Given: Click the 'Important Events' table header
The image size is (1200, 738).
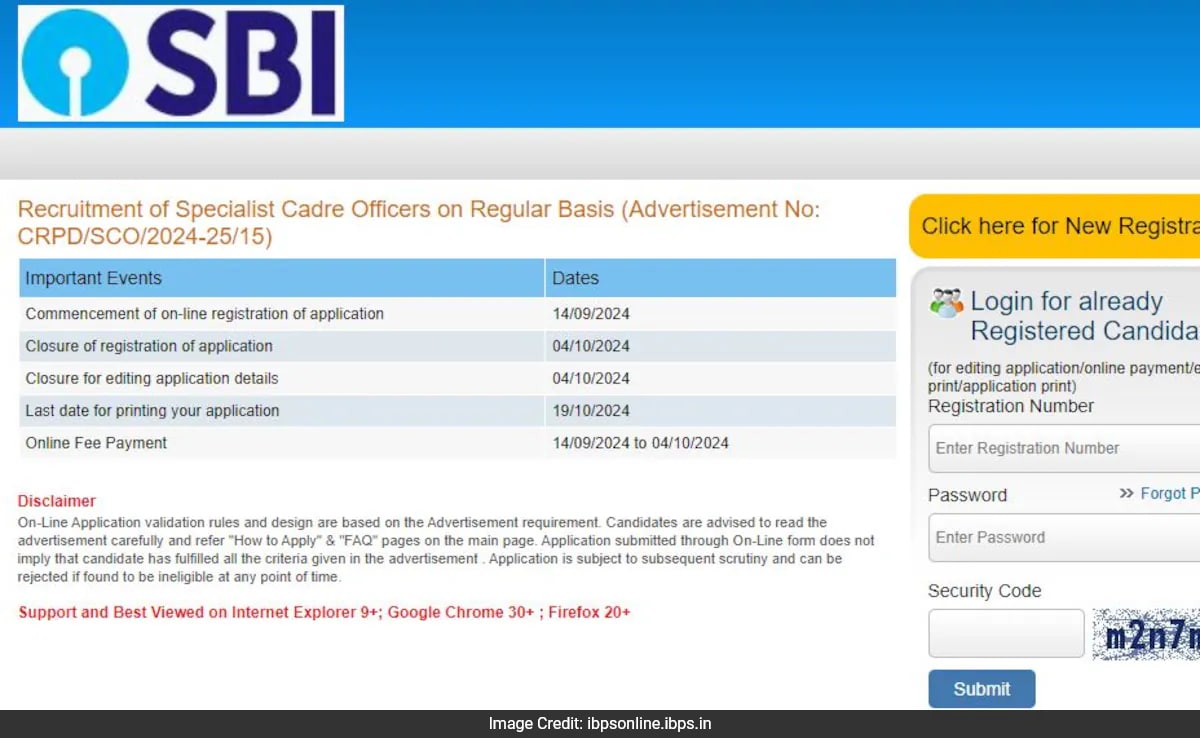Looking at the screenshot, I should pos(92,278).
